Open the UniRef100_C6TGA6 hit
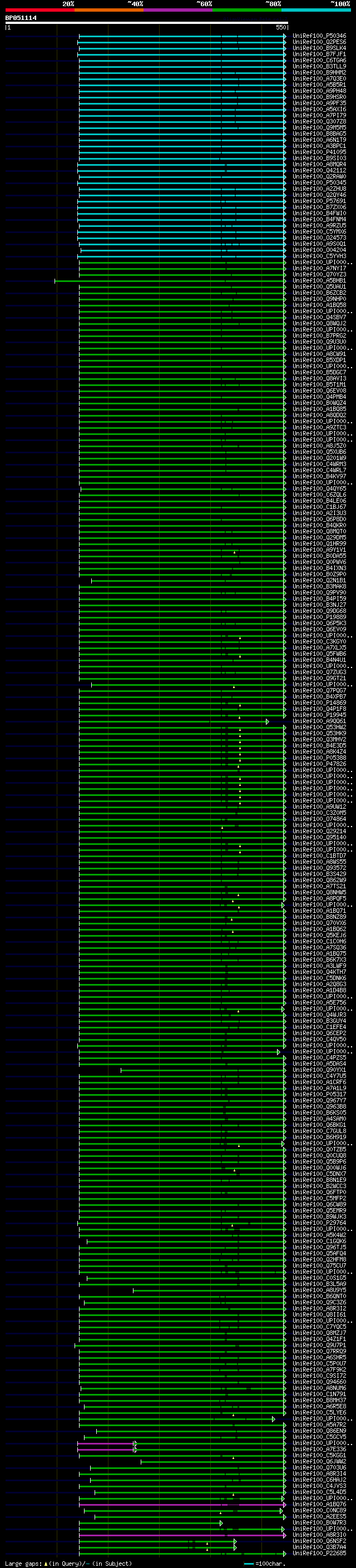356x1568 pixels. tap(319, 61)
